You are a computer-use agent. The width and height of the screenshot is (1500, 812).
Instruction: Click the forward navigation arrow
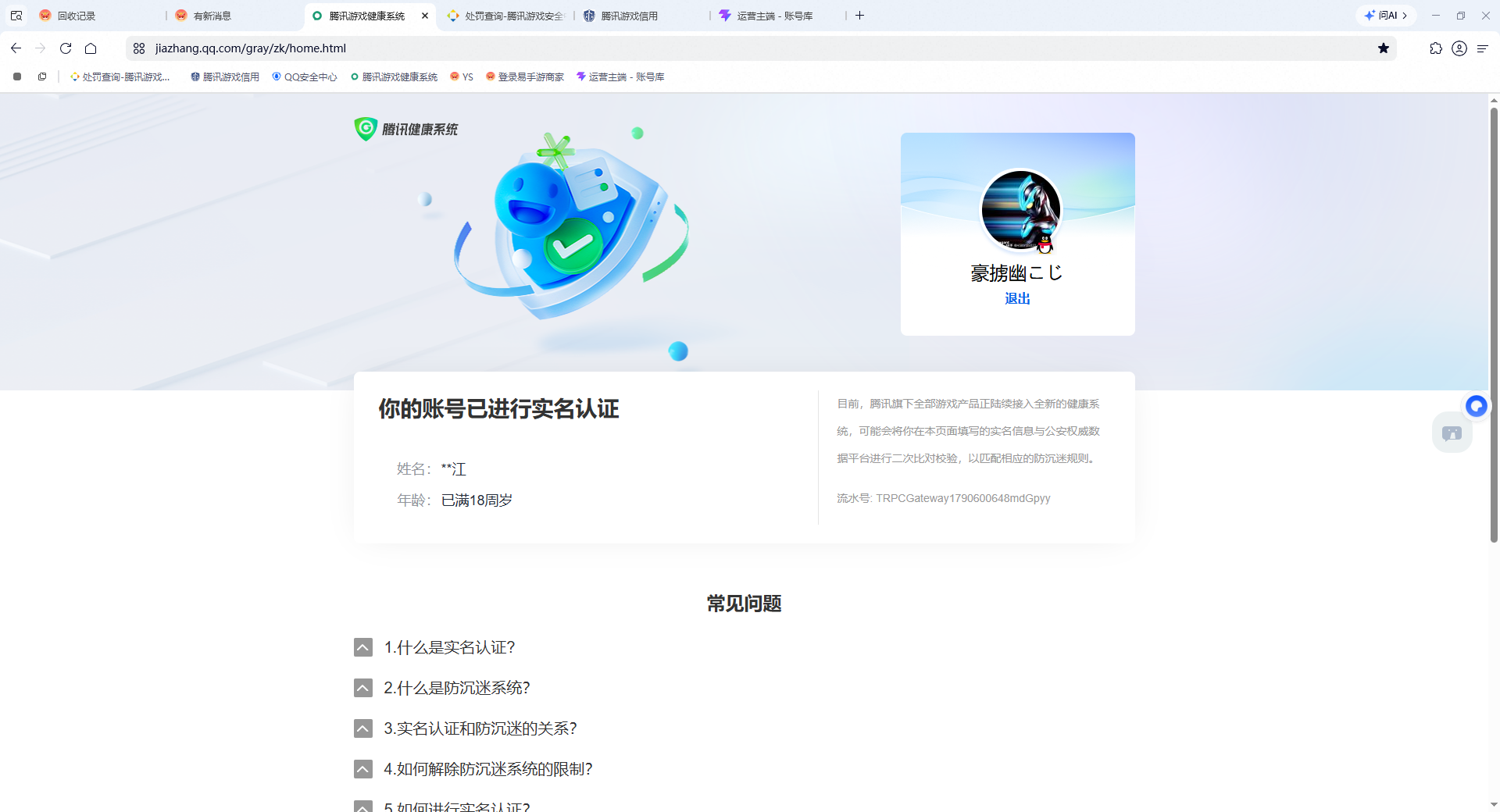(41, 48)
